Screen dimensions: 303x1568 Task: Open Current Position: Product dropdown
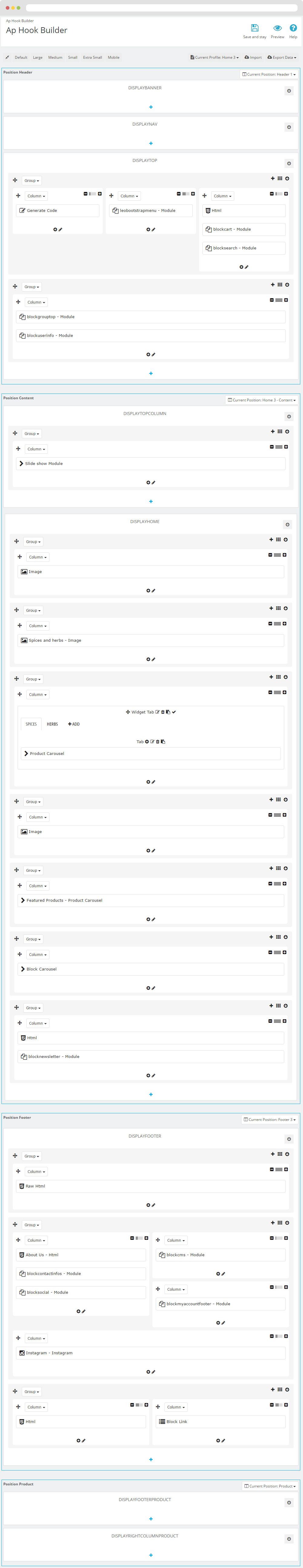pyautogui.click(x=269, y=1486)
